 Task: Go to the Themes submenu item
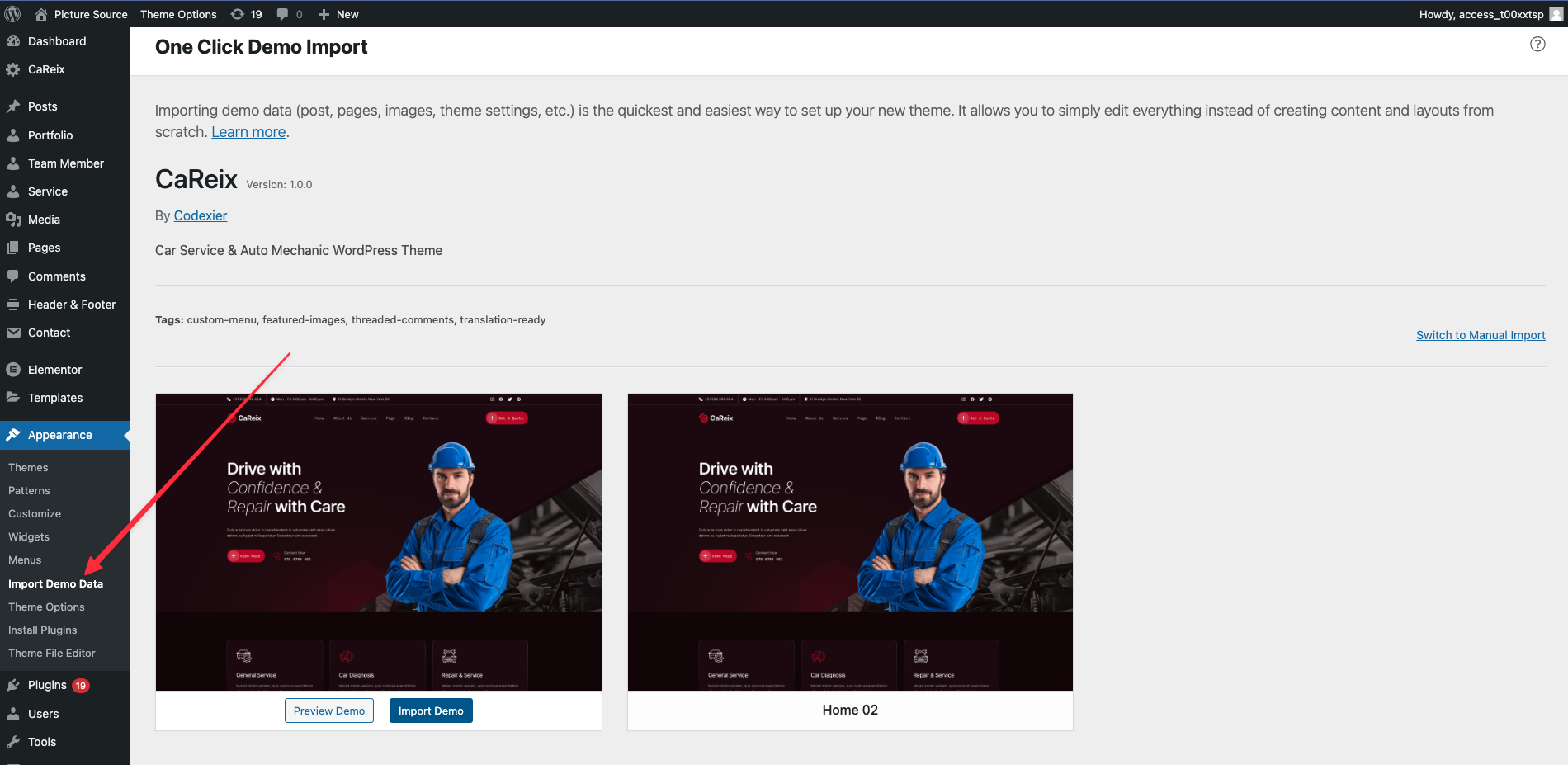pyautogui.click(x=28, y=467)
